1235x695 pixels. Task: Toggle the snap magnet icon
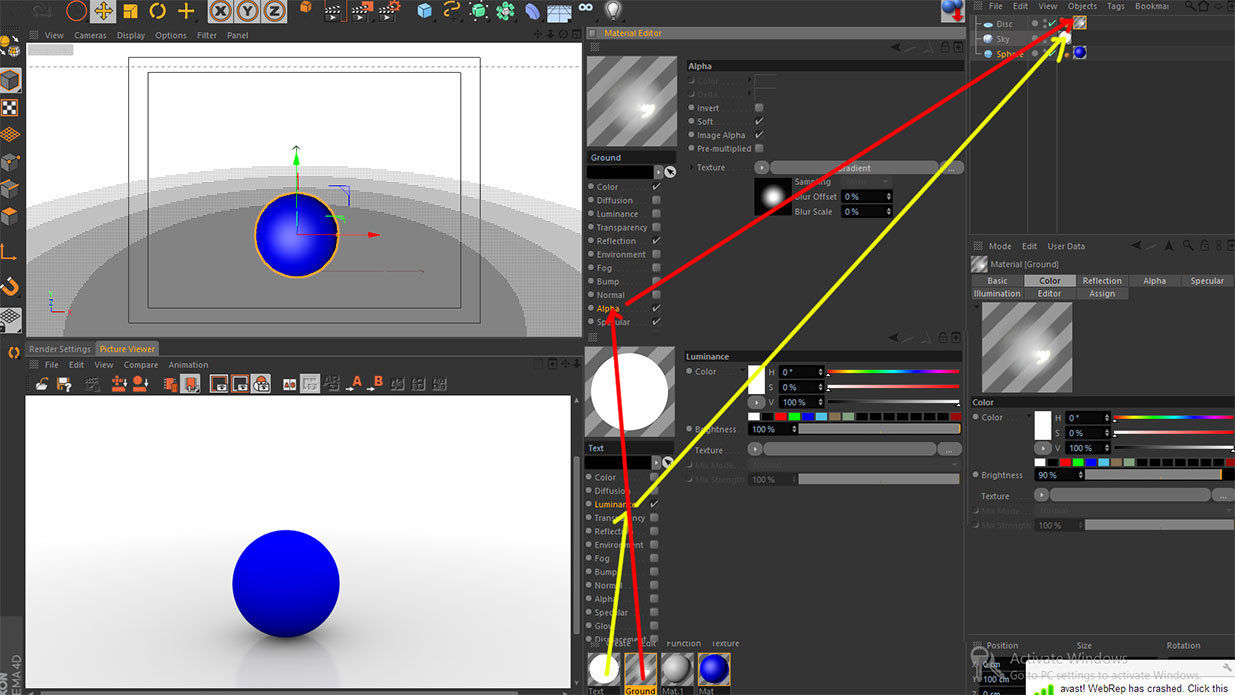click(x=10, y=287)
